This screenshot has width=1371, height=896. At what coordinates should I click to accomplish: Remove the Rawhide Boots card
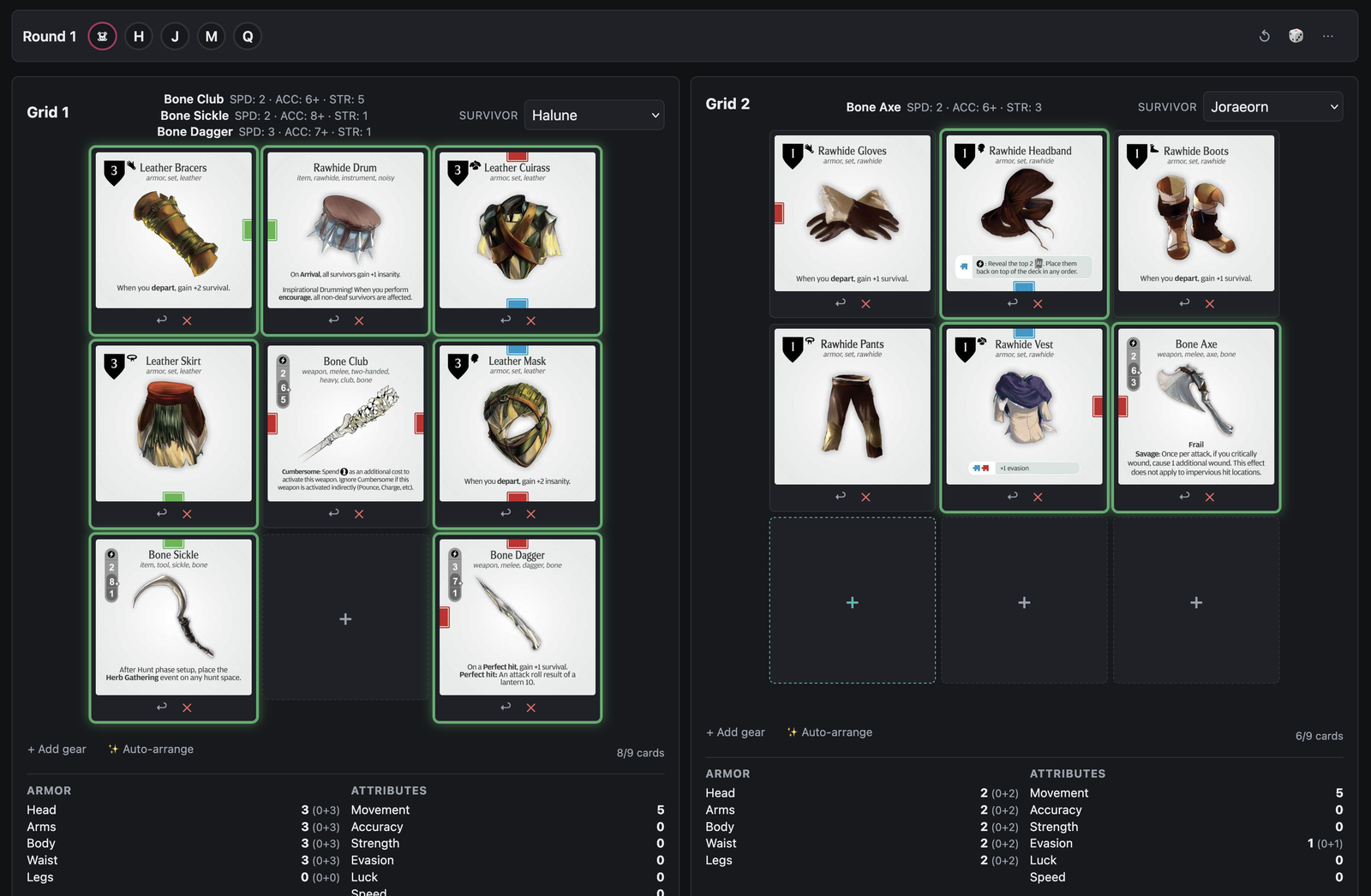[1210, 303]
